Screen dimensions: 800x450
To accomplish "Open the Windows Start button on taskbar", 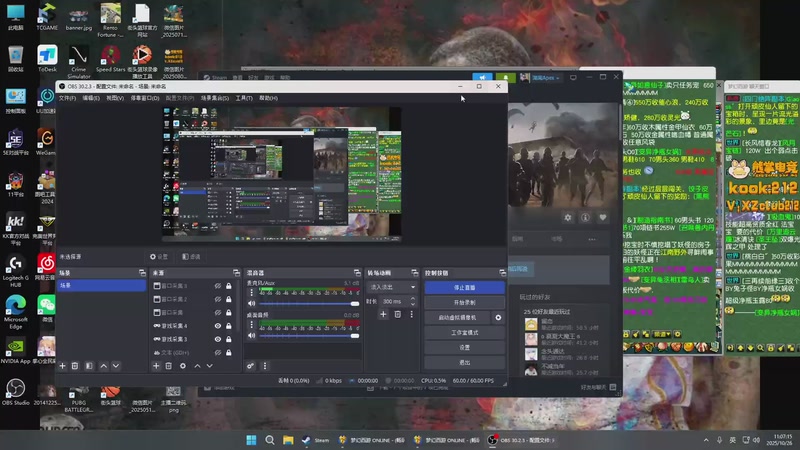I will click(x=252, y=440).
